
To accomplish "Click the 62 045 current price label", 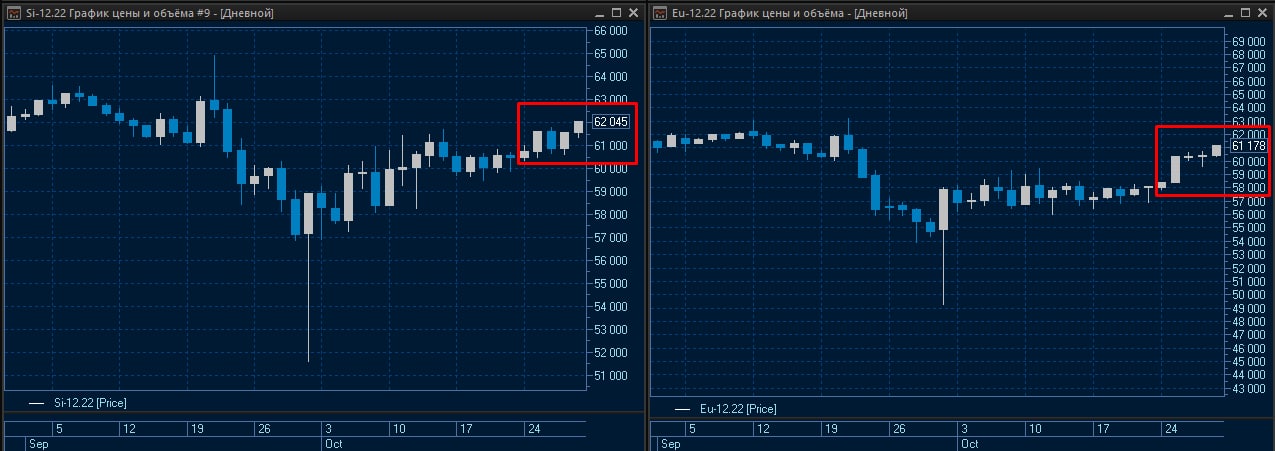I will 611,122.
